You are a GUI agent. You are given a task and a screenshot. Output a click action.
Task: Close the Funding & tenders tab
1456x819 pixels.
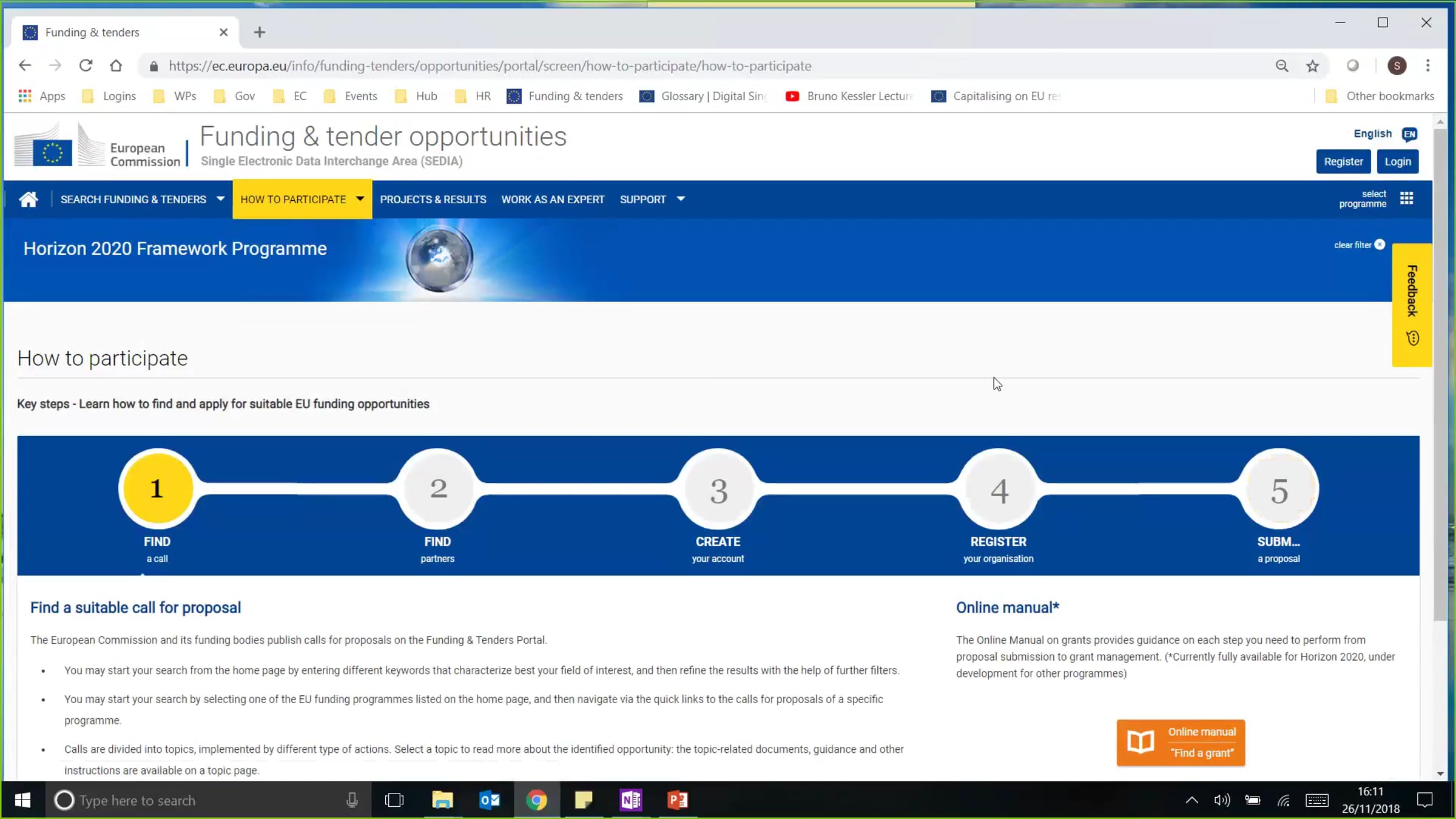(223, 32)
